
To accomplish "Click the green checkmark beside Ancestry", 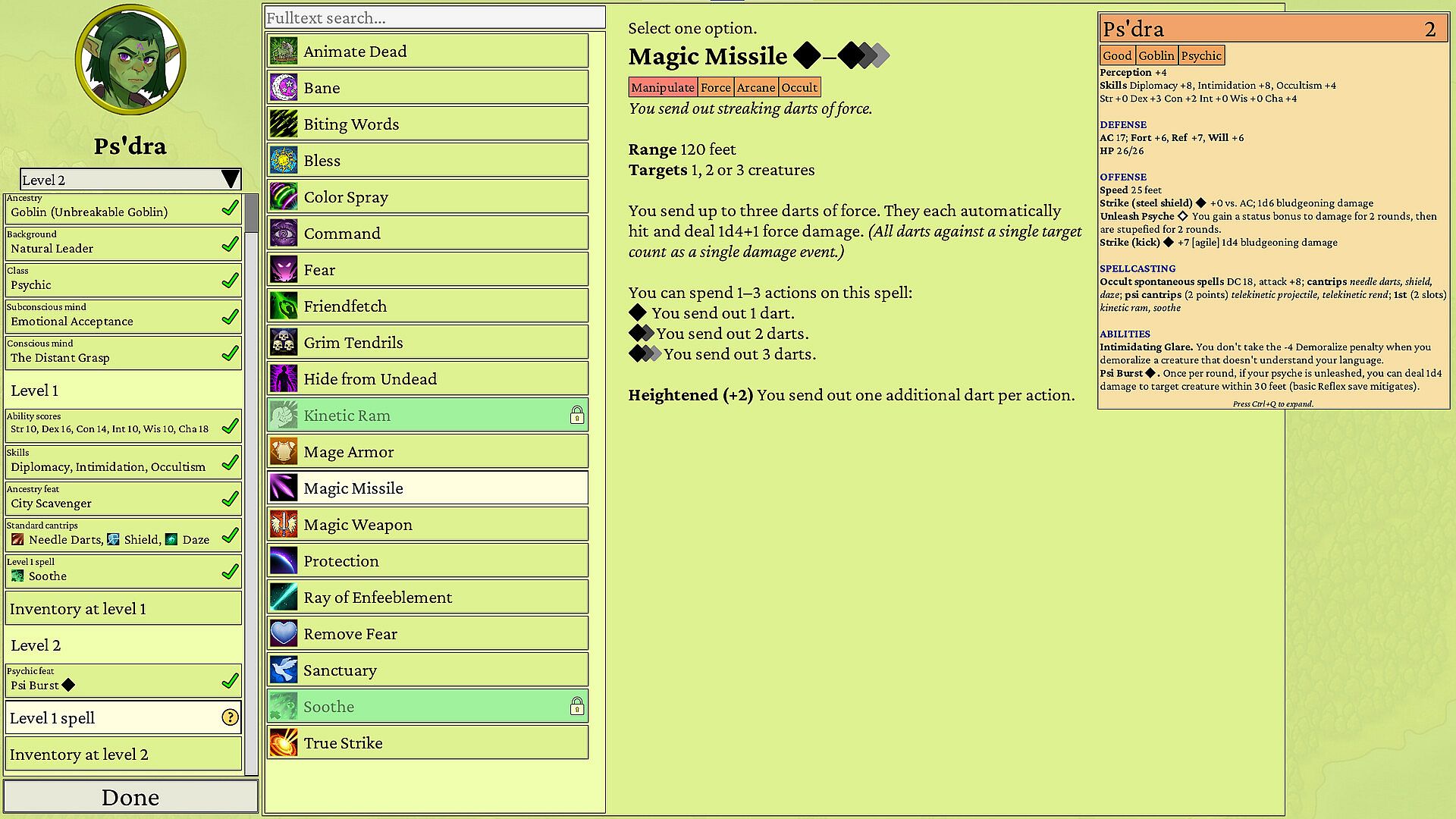I will [x=230, y=209].
